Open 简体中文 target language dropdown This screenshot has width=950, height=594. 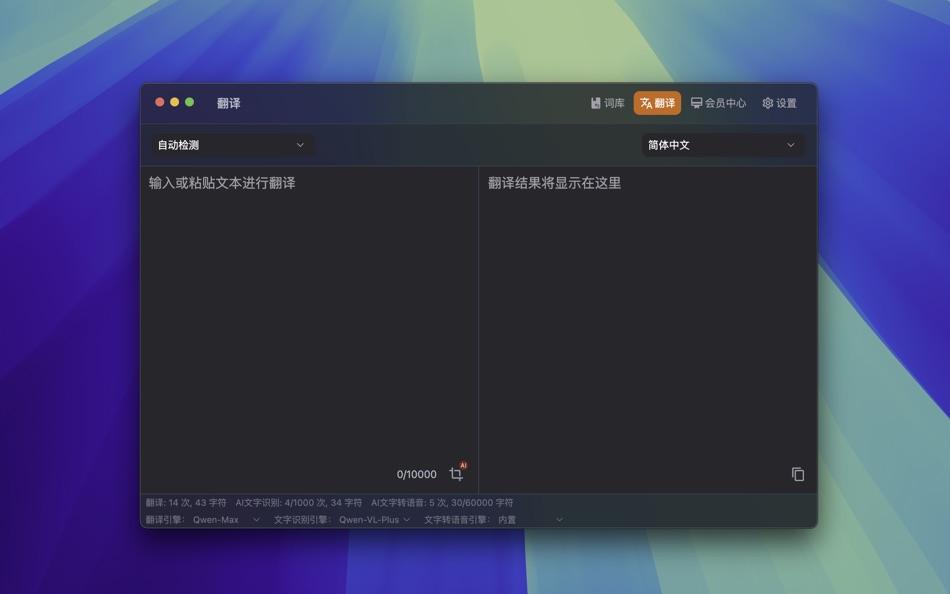(x=723, y=145)
